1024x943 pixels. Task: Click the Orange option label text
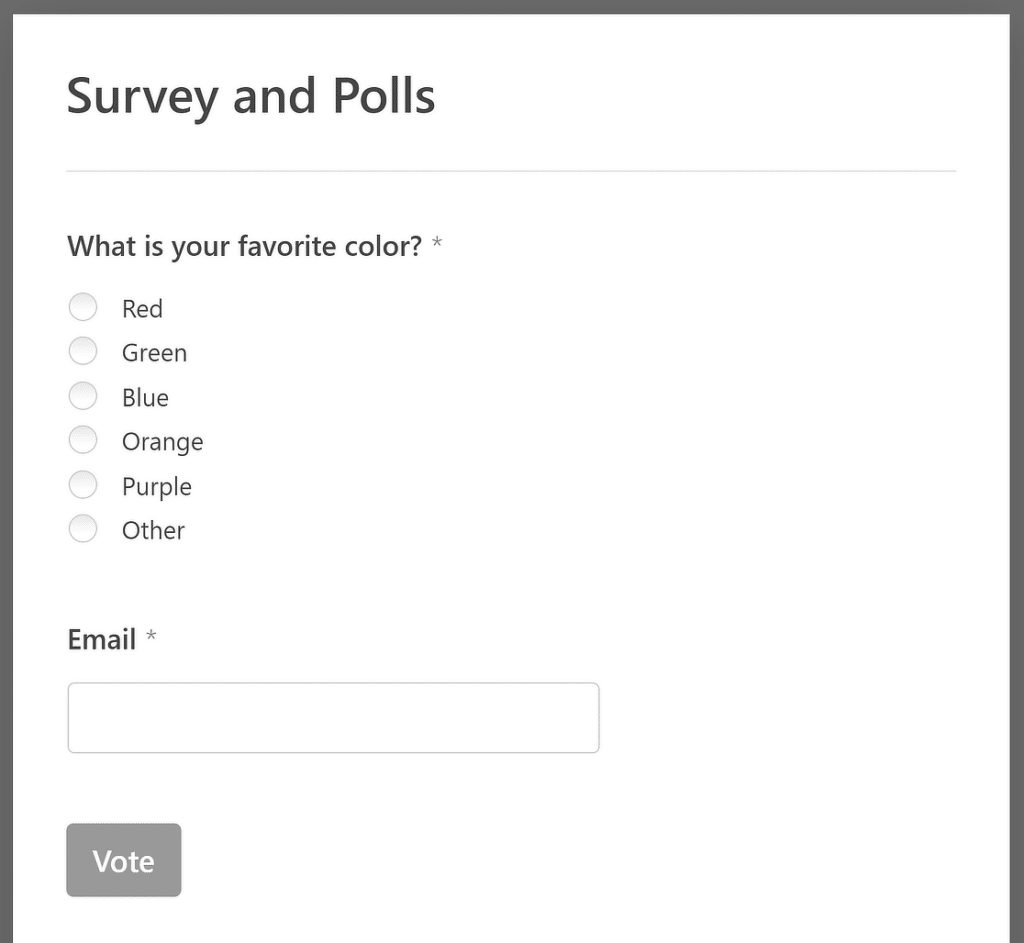tap(162, 441)
